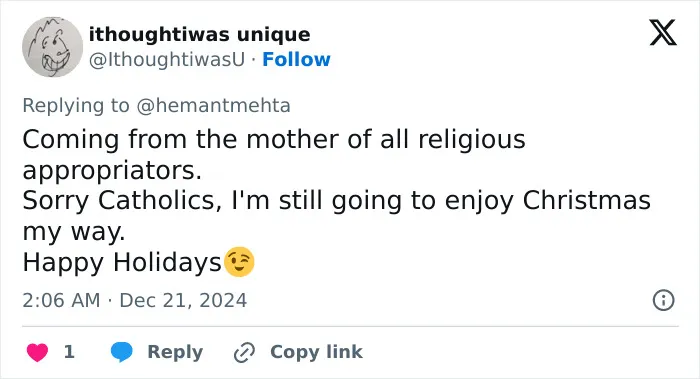Viewport: 700px width, 379px height.
Task: Click the like count number 1
Action: [x=69, y=352]
